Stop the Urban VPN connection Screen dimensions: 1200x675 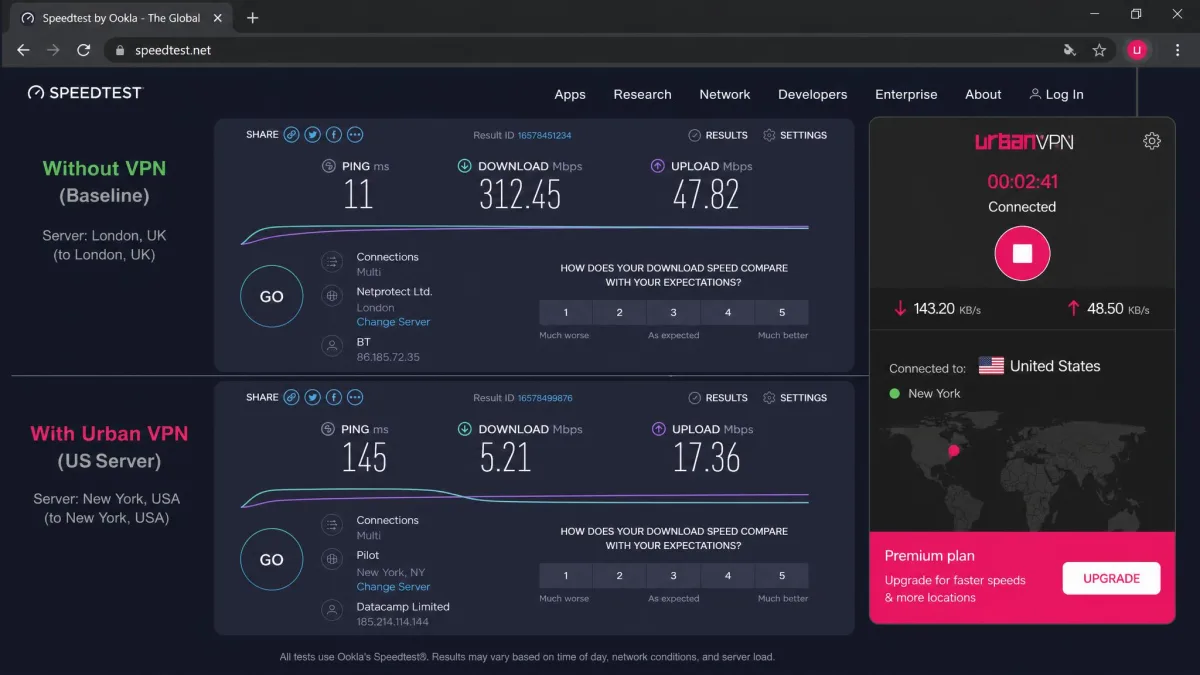(1022, 254)
